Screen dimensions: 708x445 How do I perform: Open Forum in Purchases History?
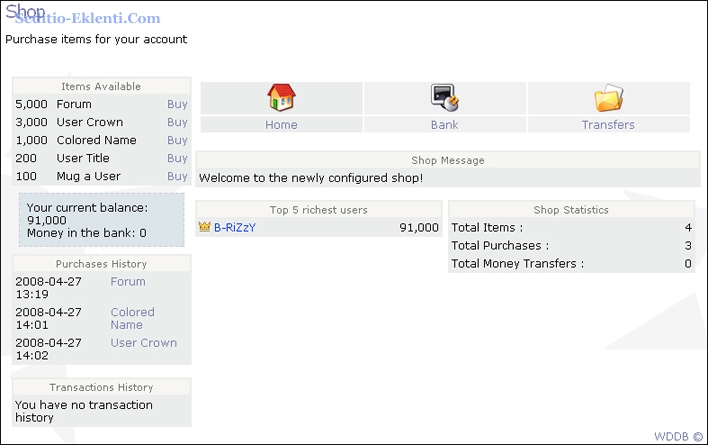tap(128, 282)
